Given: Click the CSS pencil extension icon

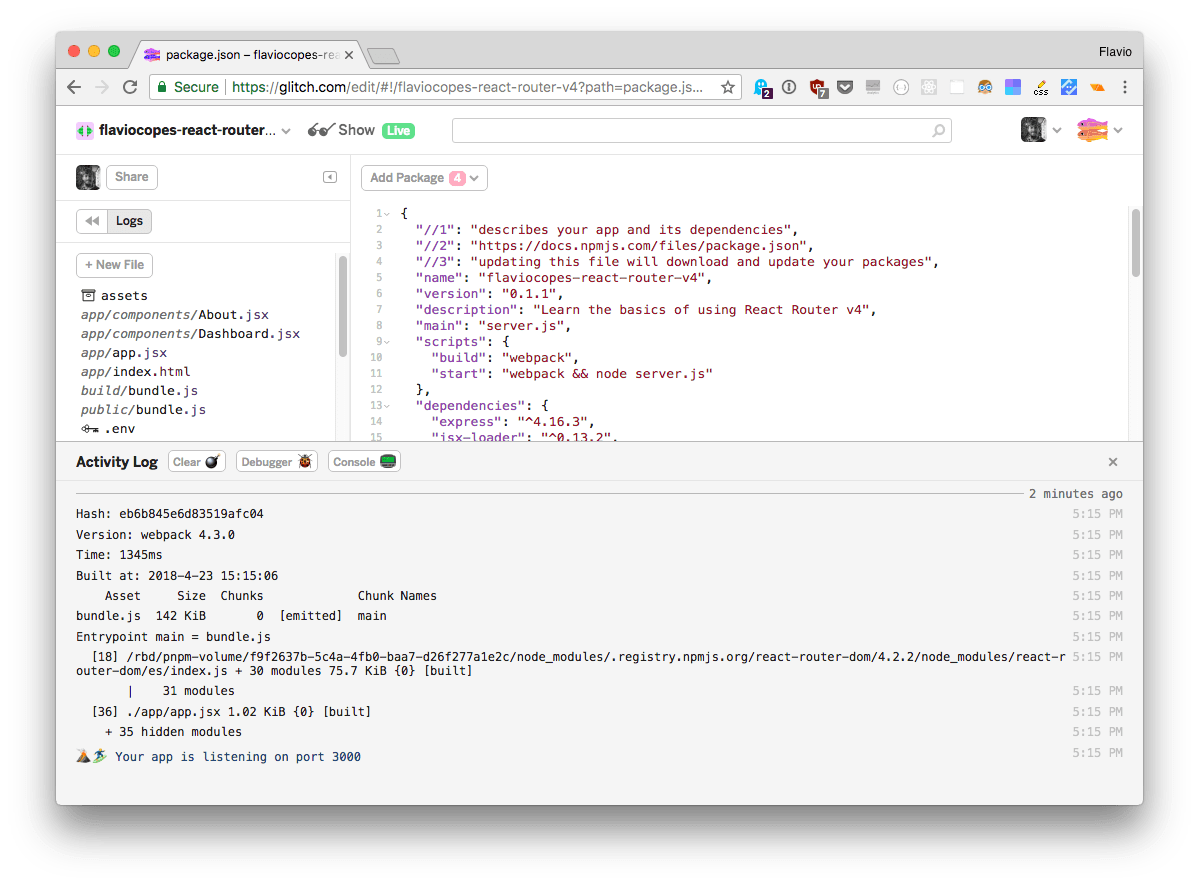Looking at the screenshot, I should coord(1040,88).
